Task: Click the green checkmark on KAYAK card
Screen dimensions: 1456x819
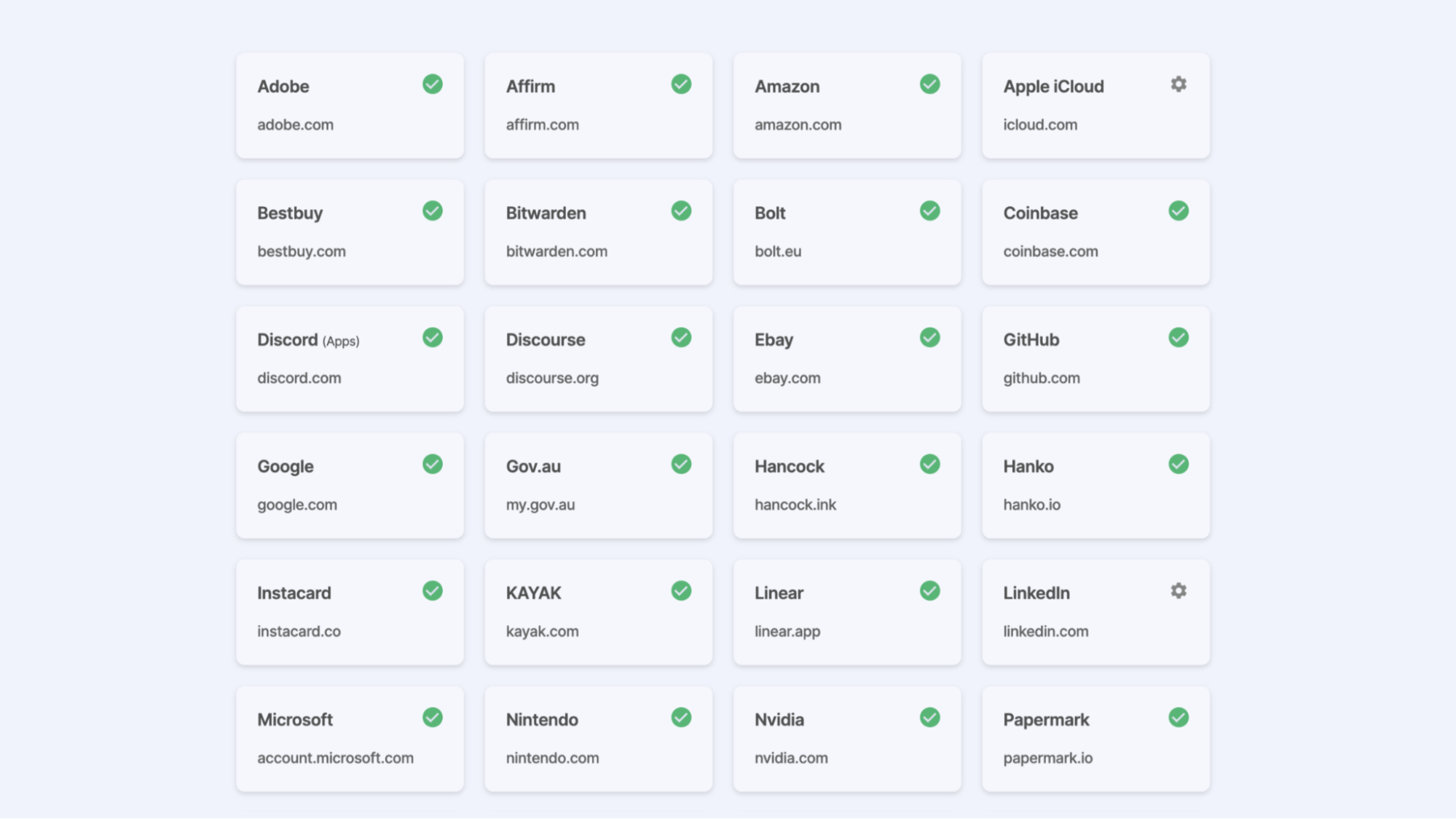Action: (x=680, y=590)
